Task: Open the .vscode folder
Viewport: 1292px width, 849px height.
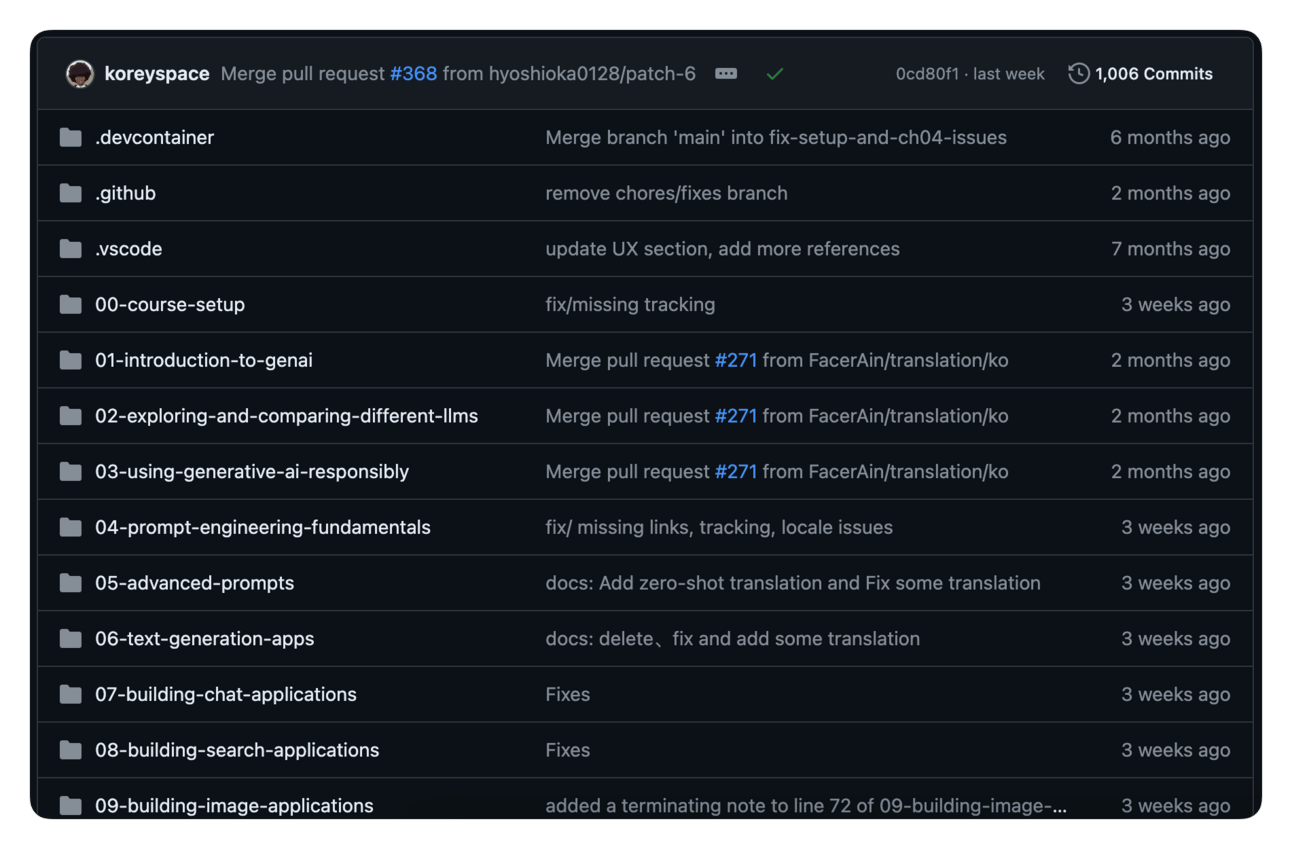Action: (128, 249)
